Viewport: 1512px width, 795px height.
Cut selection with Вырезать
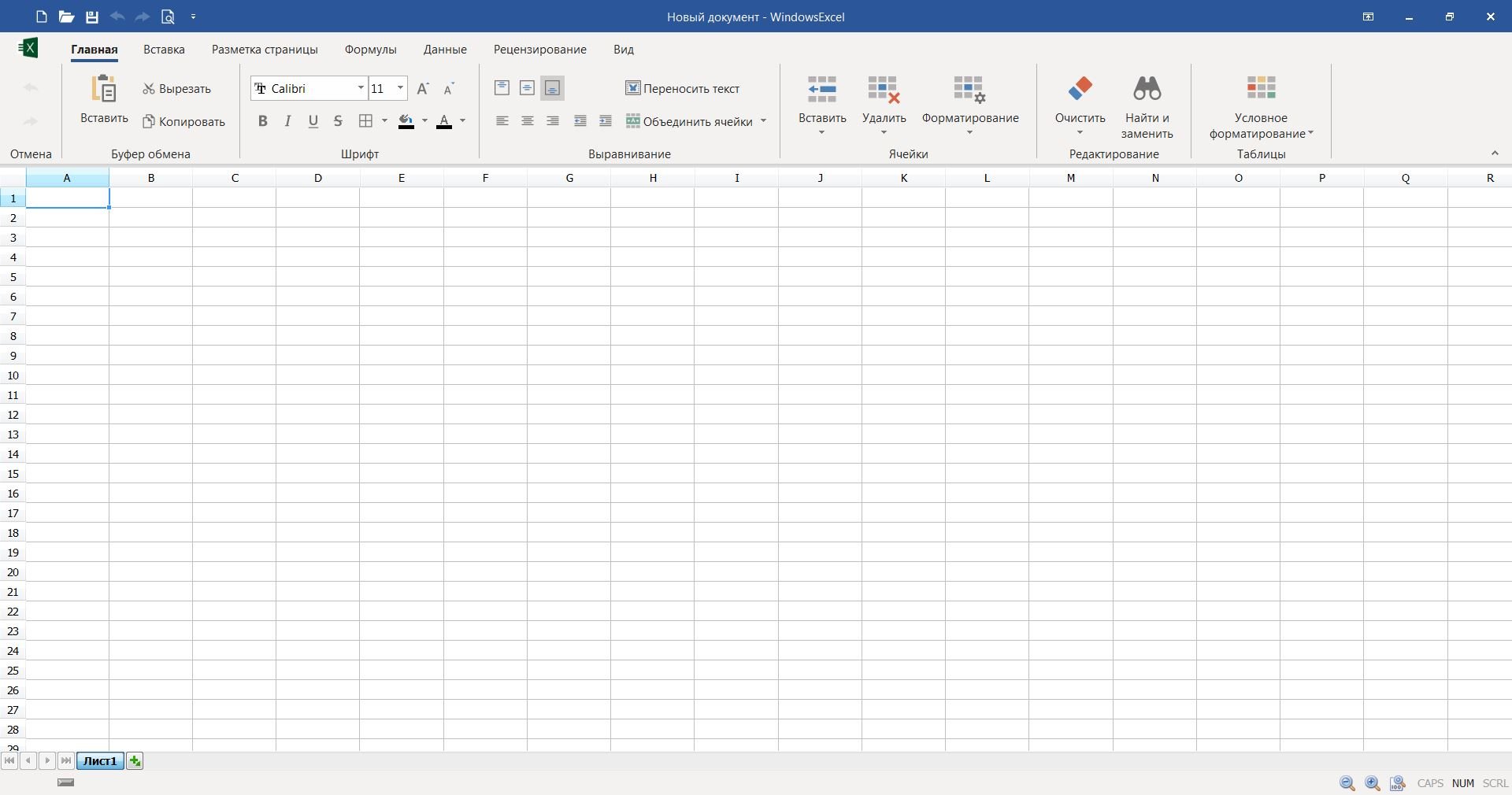[x=176, y=89]
